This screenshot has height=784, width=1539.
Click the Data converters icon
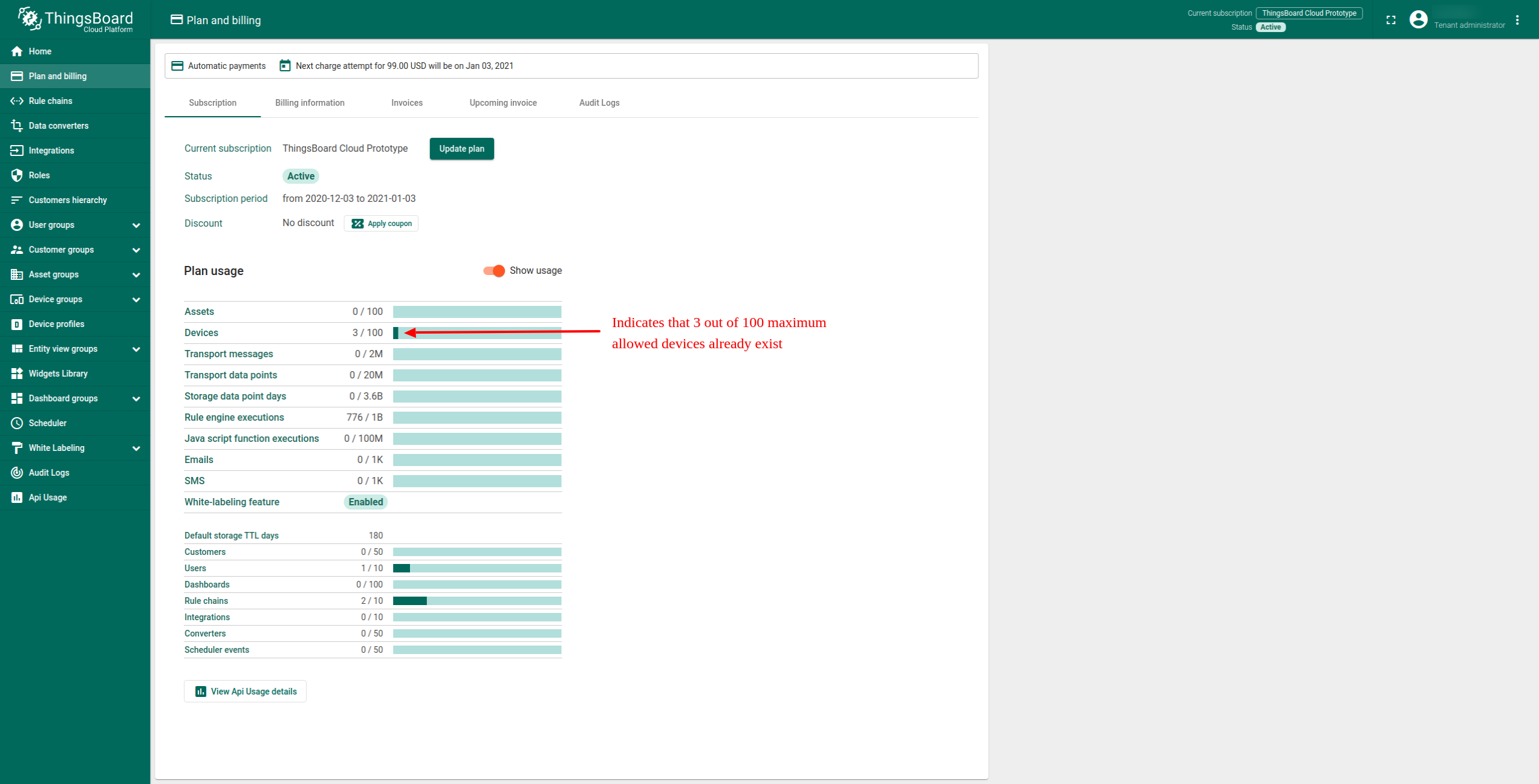pyautogui.click(x=17, y=126)
